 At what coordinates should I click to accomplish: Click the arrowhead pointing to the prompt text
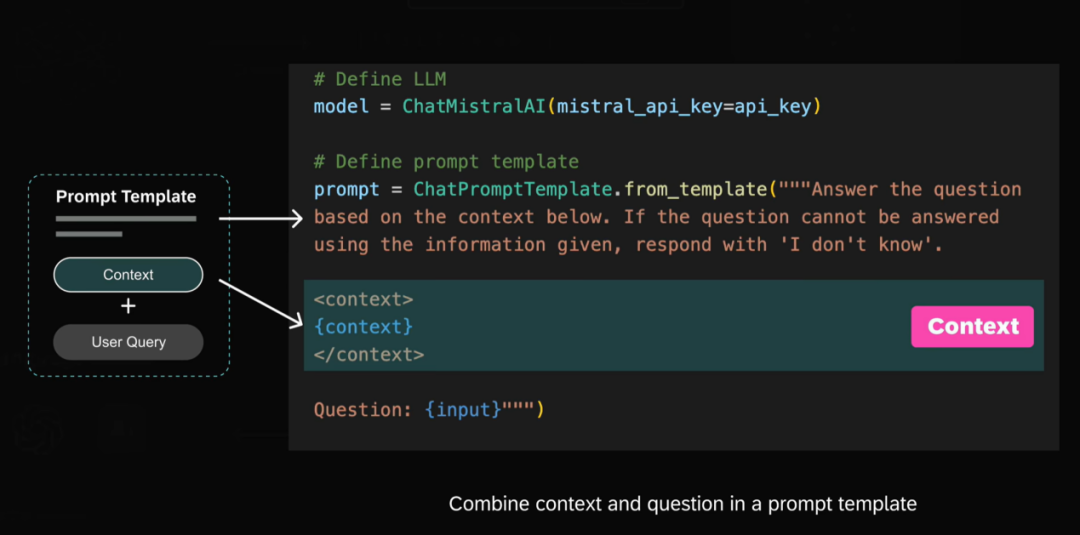296,219
